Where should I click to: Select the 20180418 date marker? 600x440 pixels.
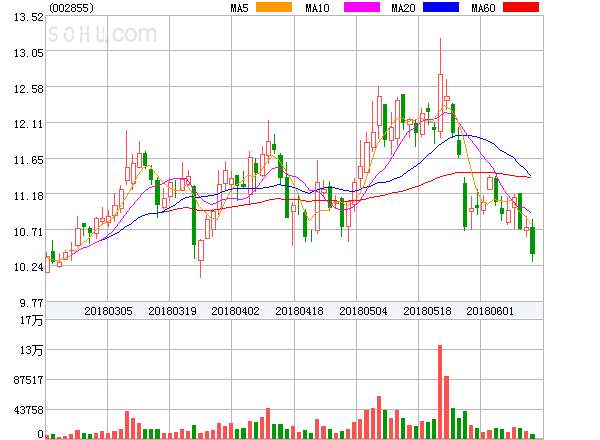click(299, 311)
